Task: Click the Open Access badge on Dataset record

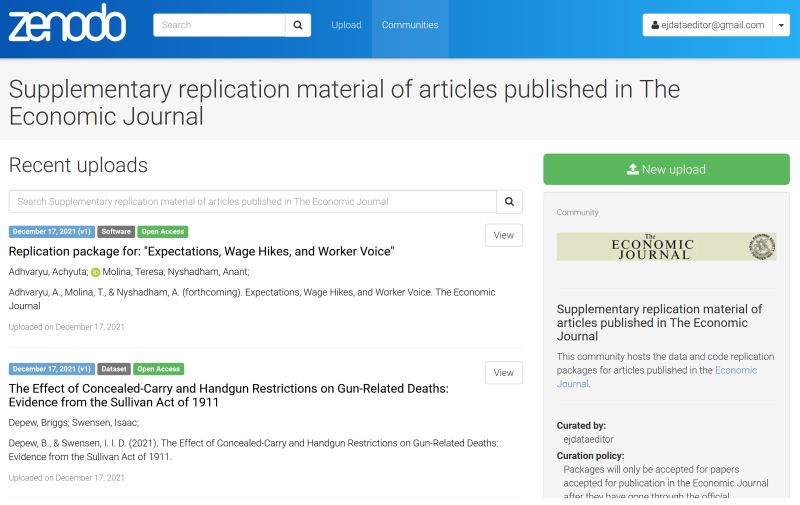Action: 159,369
